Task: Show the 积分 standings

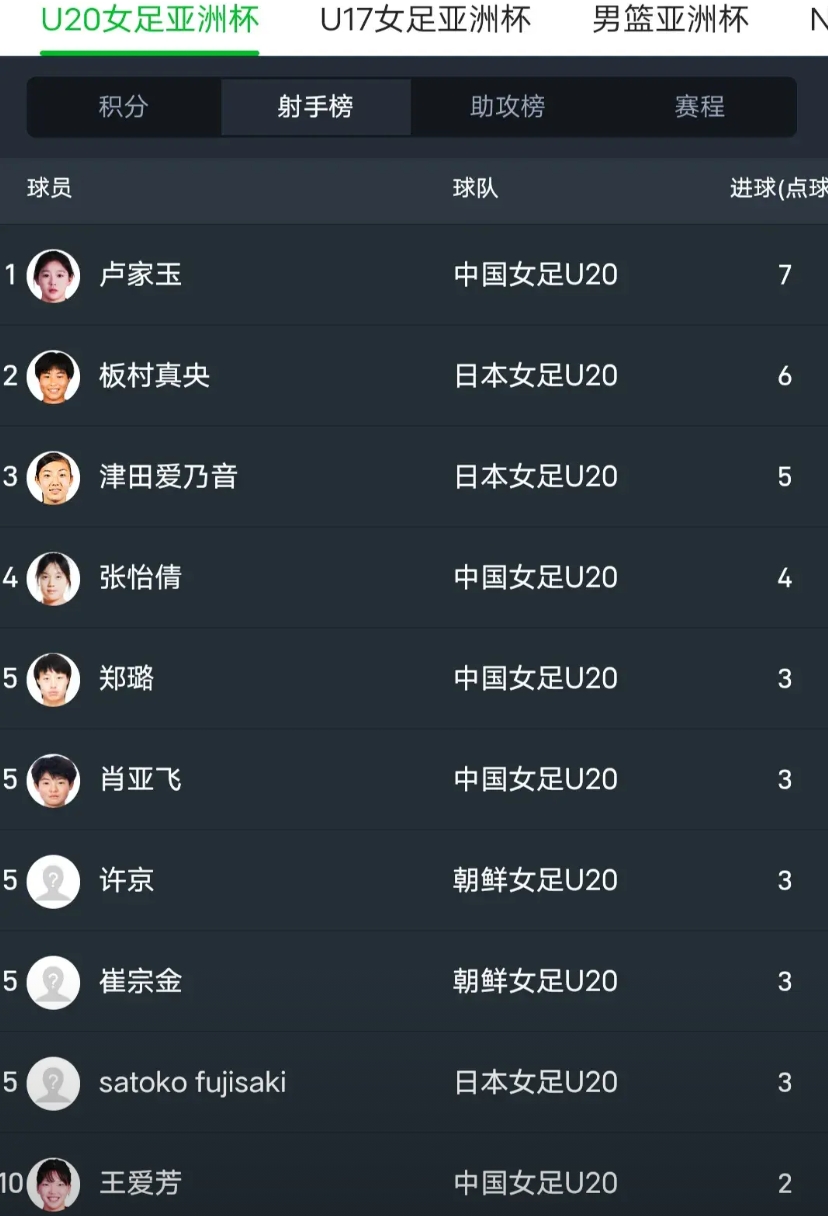Action: coord(123,107)
